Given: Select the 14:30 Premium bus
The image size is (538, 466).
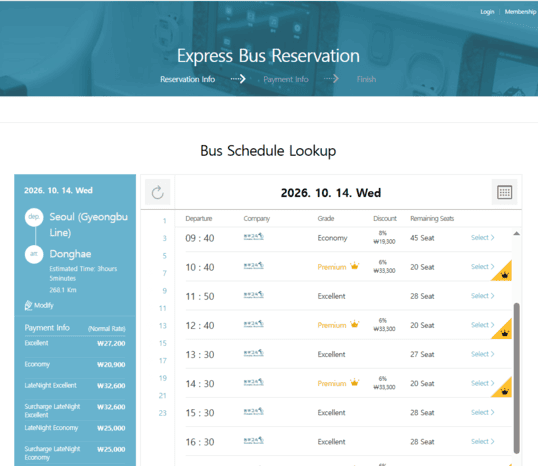Looking at the screenshot, I should click(482, 383).
